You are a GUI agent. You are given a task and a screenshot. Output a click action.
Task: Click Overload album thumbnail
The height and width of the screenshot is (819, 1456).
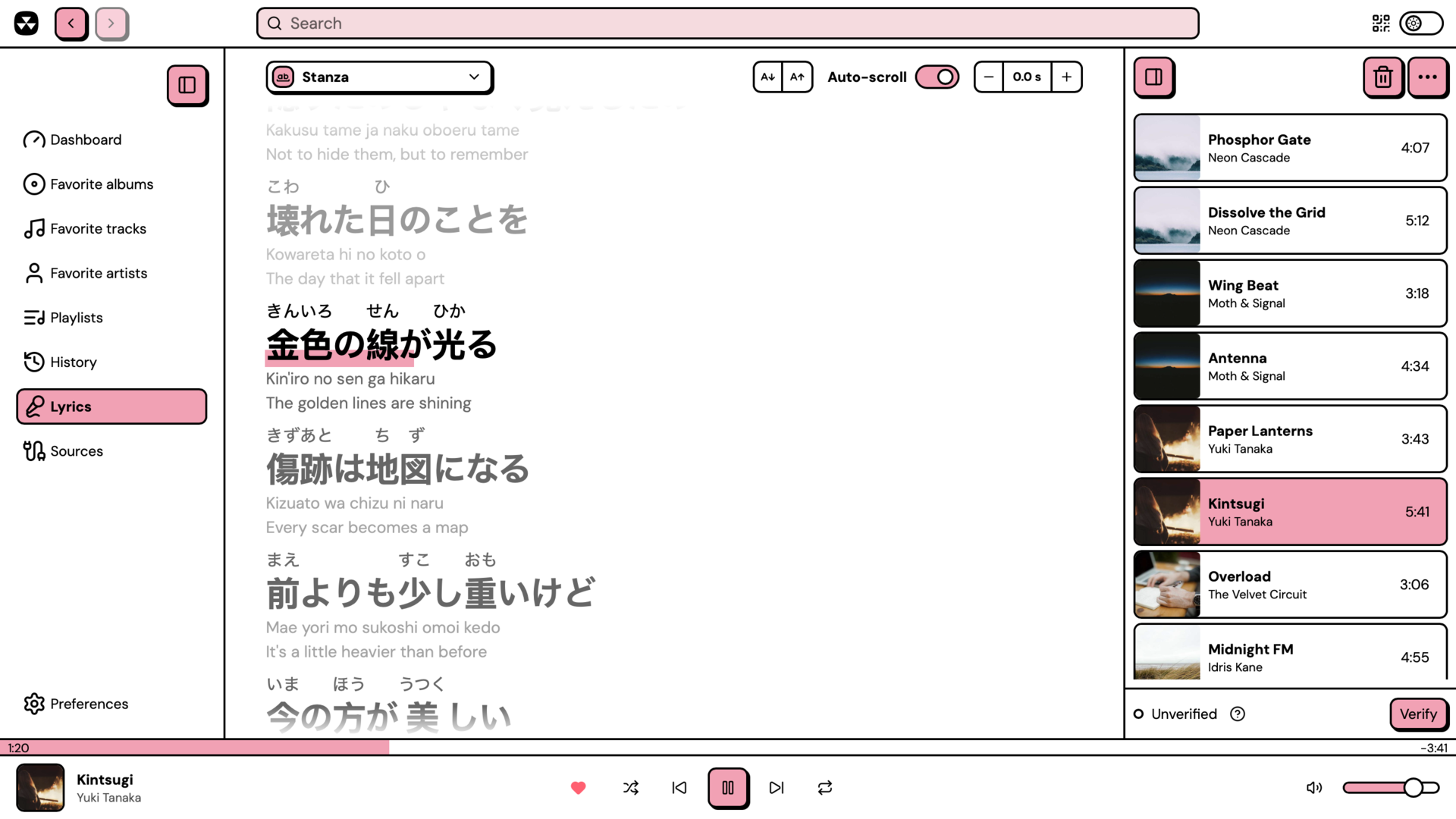pos(1167,585)
